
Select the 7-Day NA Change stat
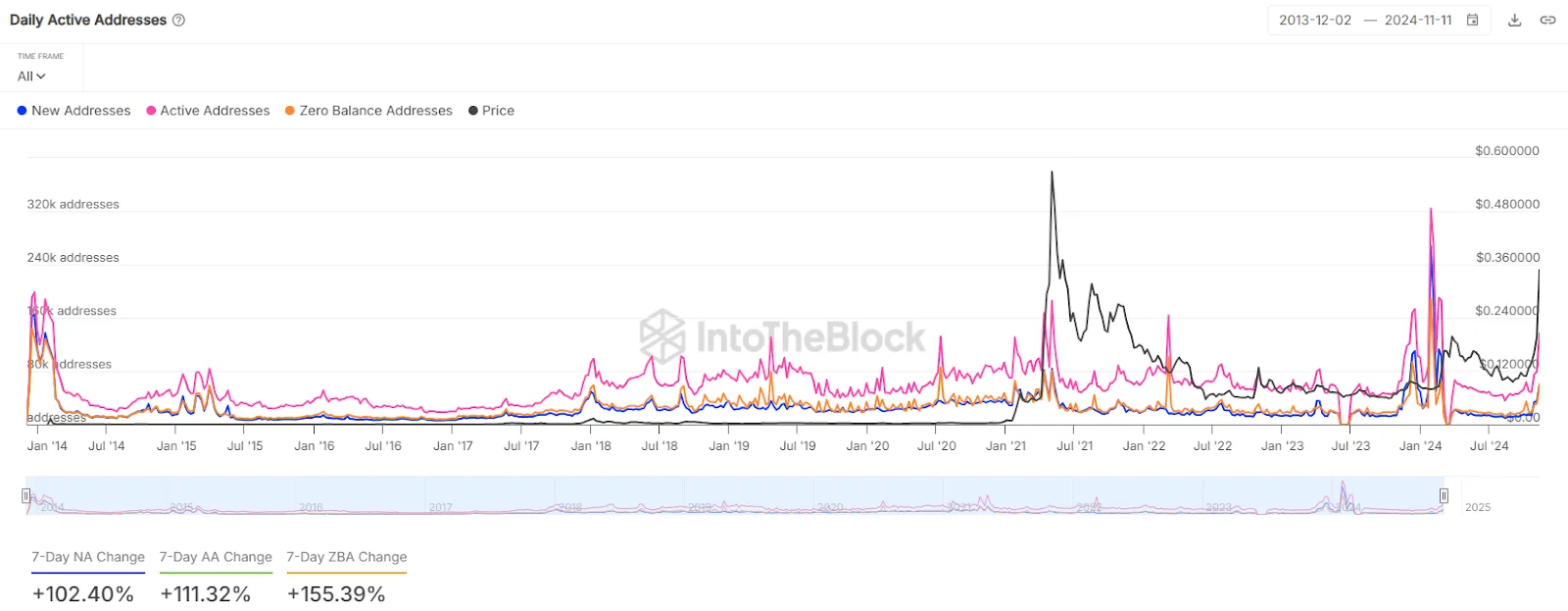point(87,557)
